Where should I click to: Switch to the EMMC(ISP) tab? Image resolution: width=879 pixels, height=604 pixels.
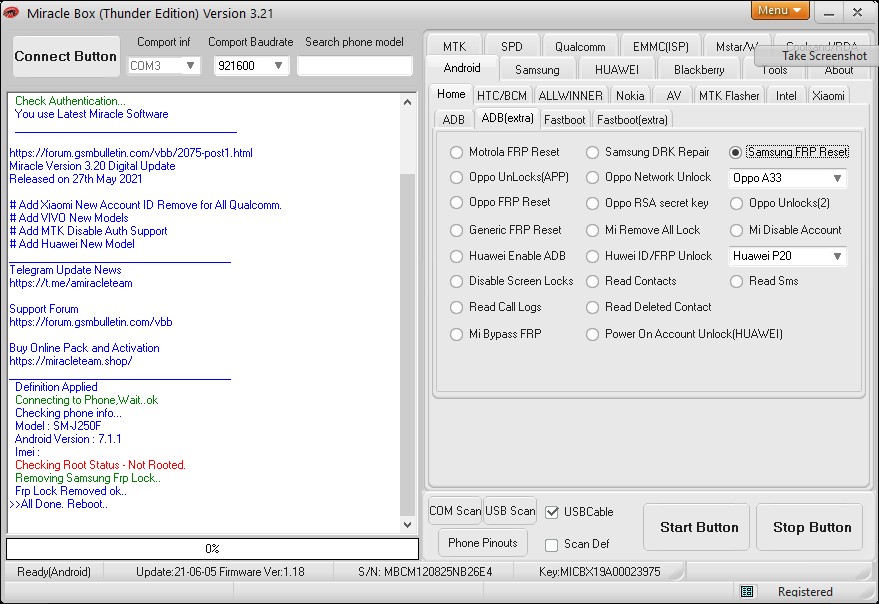point(660,47)
